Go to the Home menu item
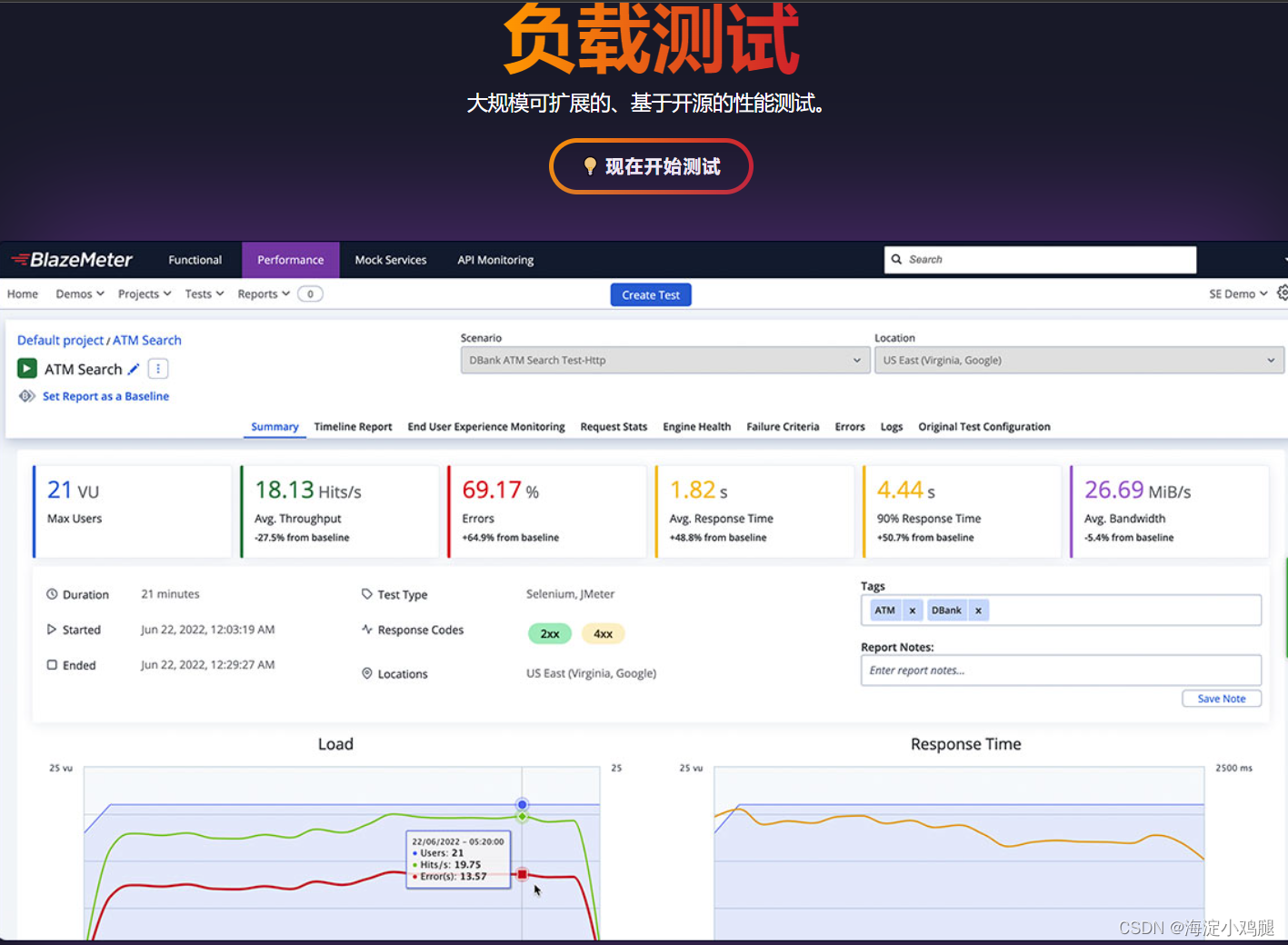Viewport: 1288px width, 945px height. [x=23, y=293]
